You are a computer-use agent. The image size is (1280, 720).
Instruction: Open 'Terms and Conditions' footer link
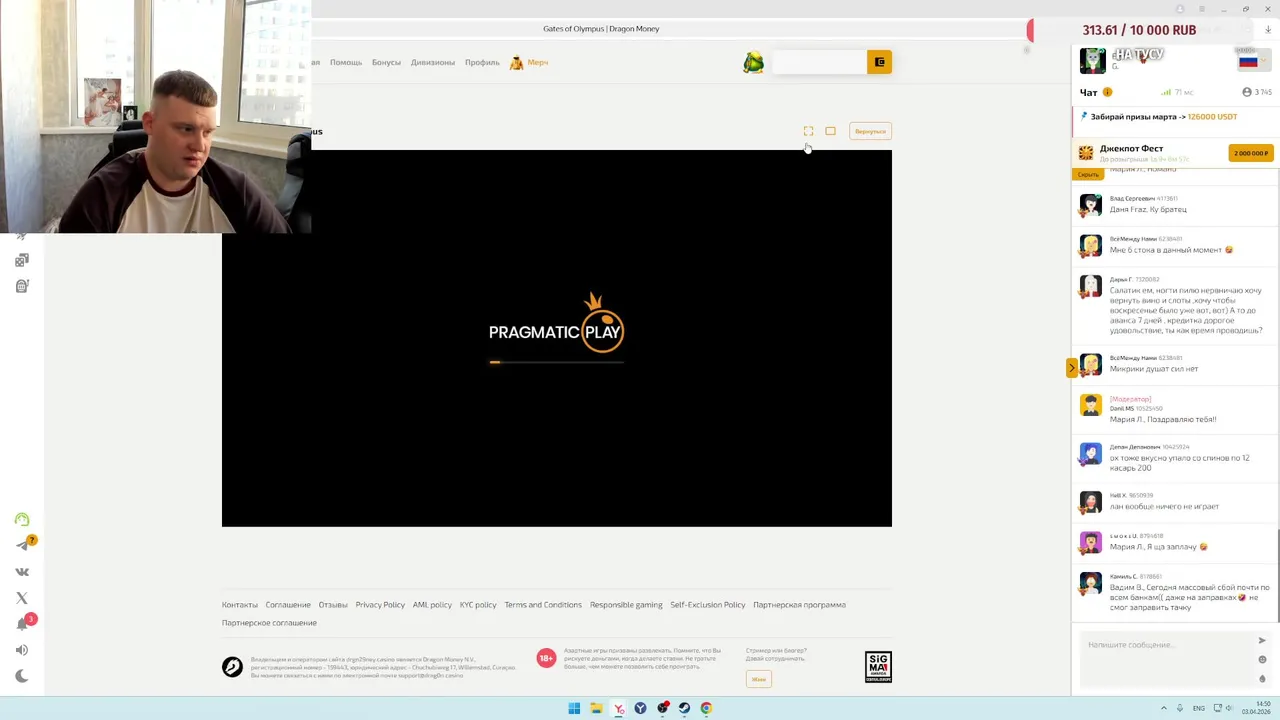click(543, 605)
